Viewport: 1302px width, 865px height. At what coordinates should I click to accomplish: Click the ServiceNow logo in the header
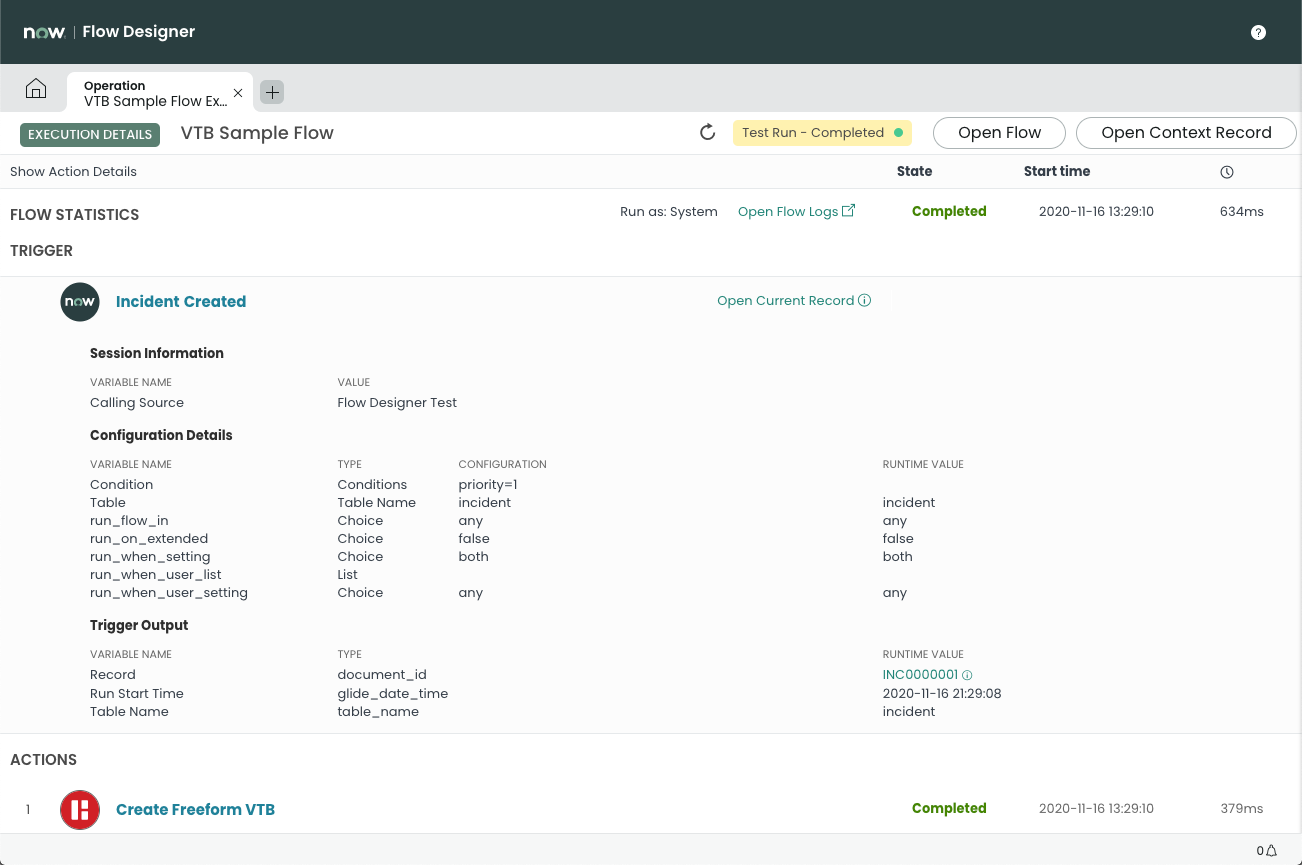[44, 32]
